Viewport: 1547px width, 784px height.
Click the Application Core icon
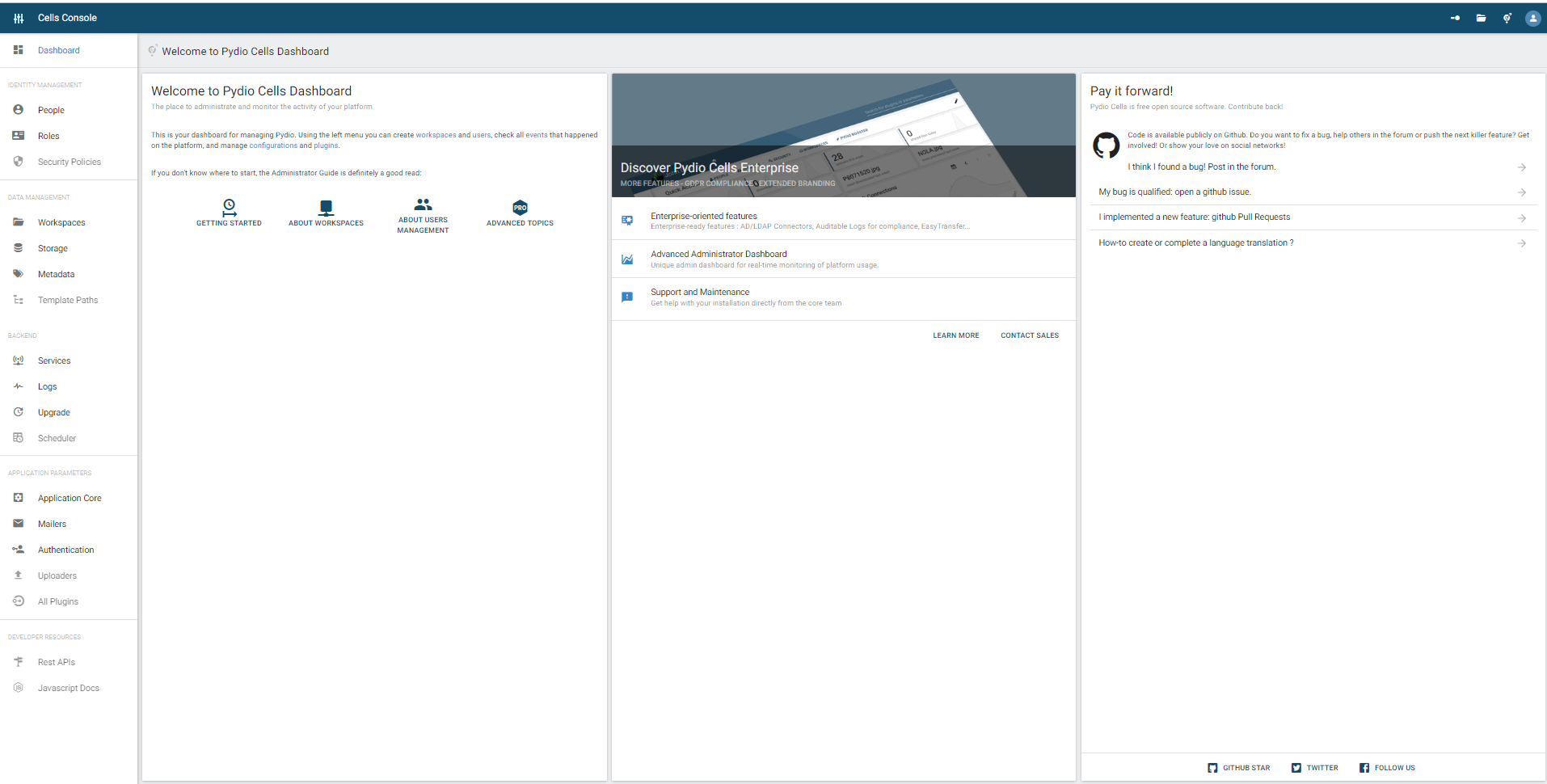tap(18, 498)
